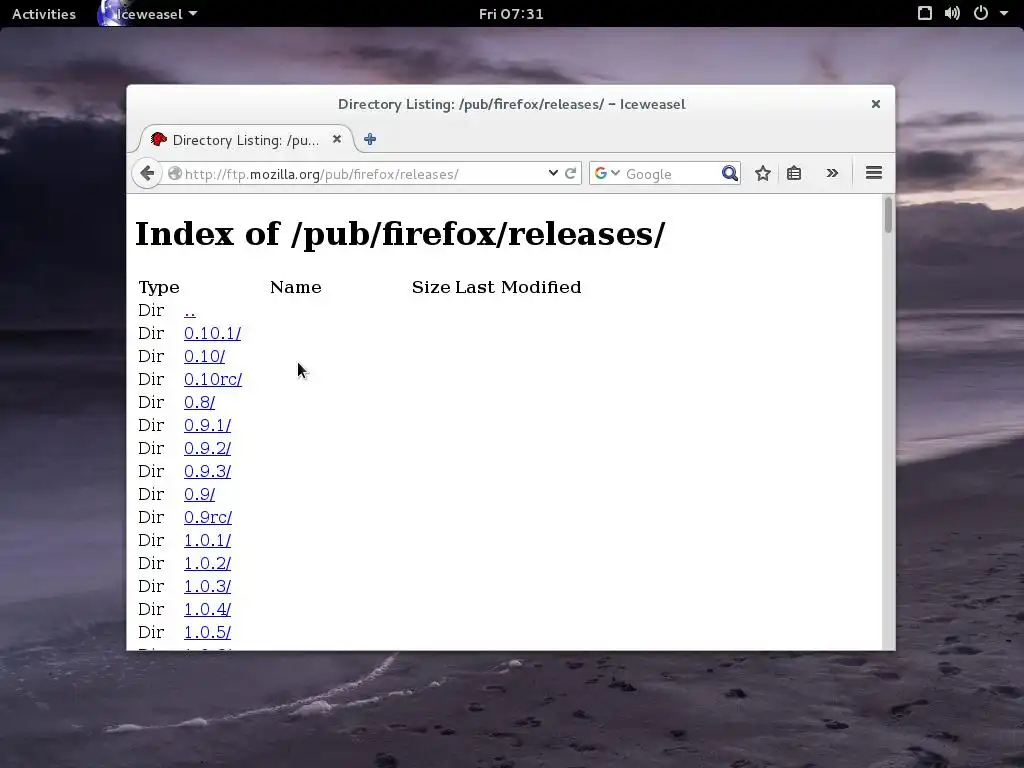The image size is (1024, 768).
Task: Expand toolbar overflow chevron
Action: point(832,173)
